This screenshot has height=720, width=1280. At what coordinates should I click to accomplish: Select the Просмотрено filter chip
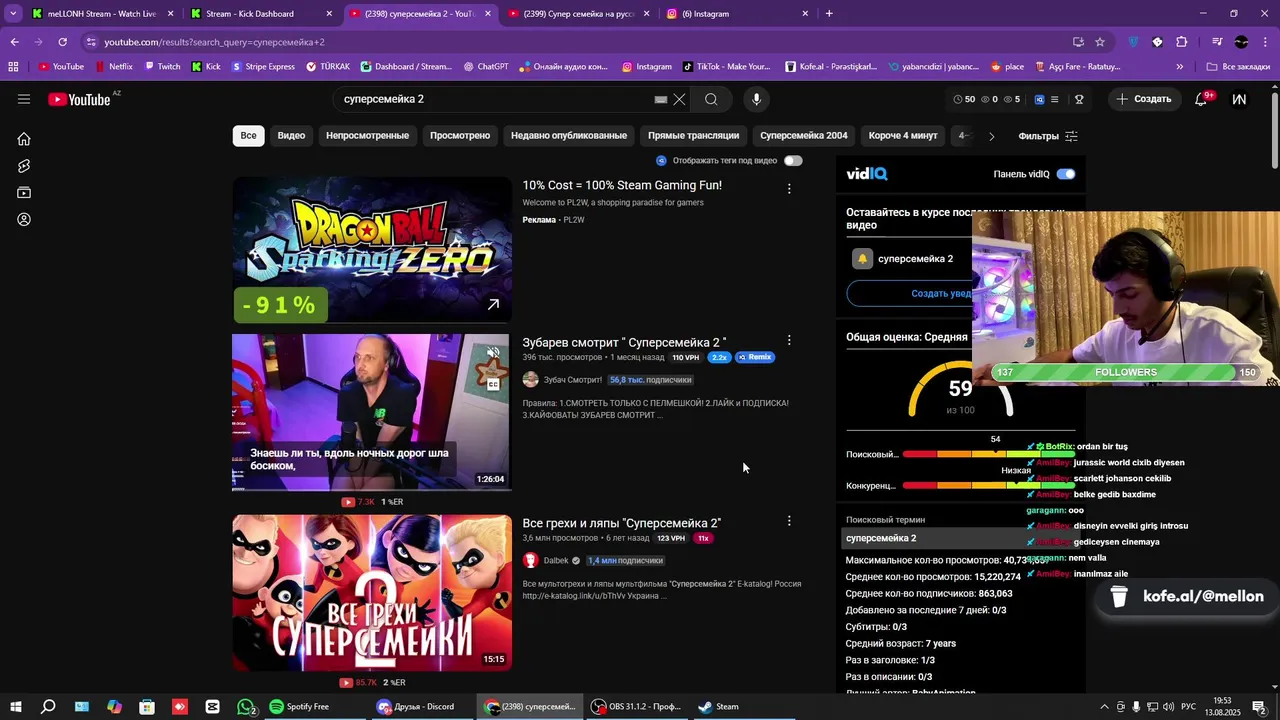point(460,136)
